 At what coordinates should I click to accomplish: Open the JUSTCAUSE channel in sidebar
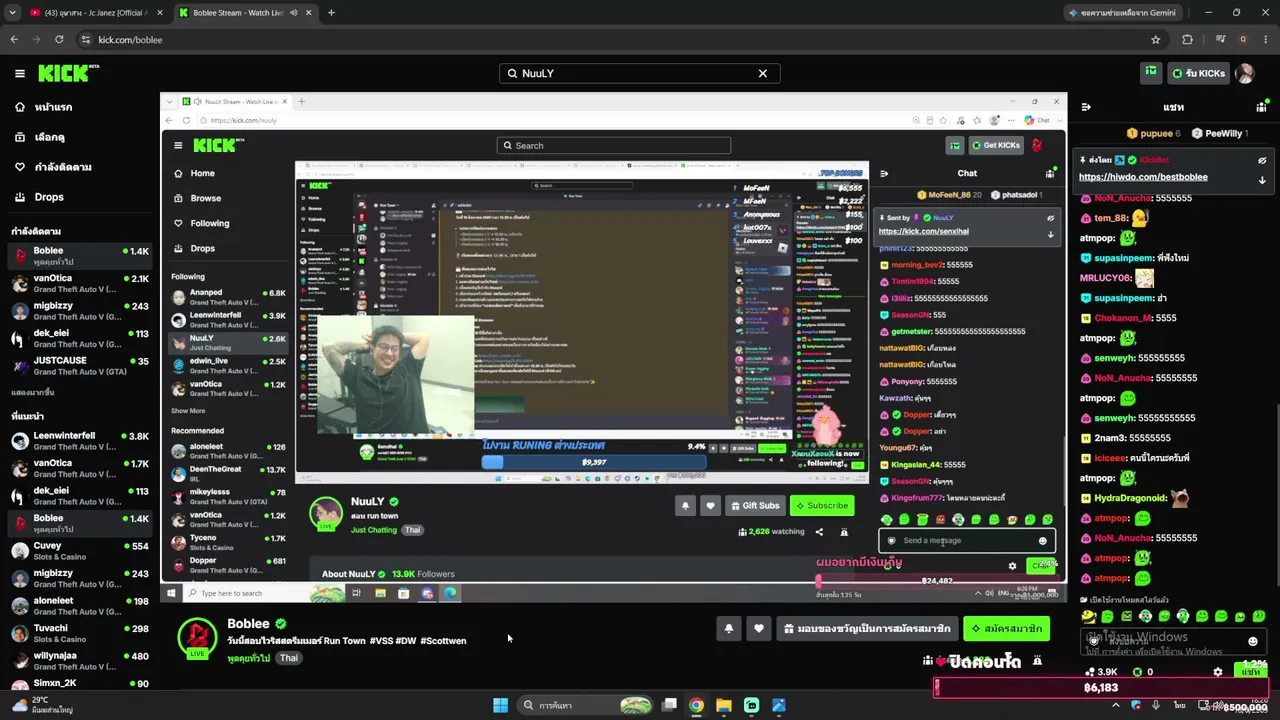point(80,366)
